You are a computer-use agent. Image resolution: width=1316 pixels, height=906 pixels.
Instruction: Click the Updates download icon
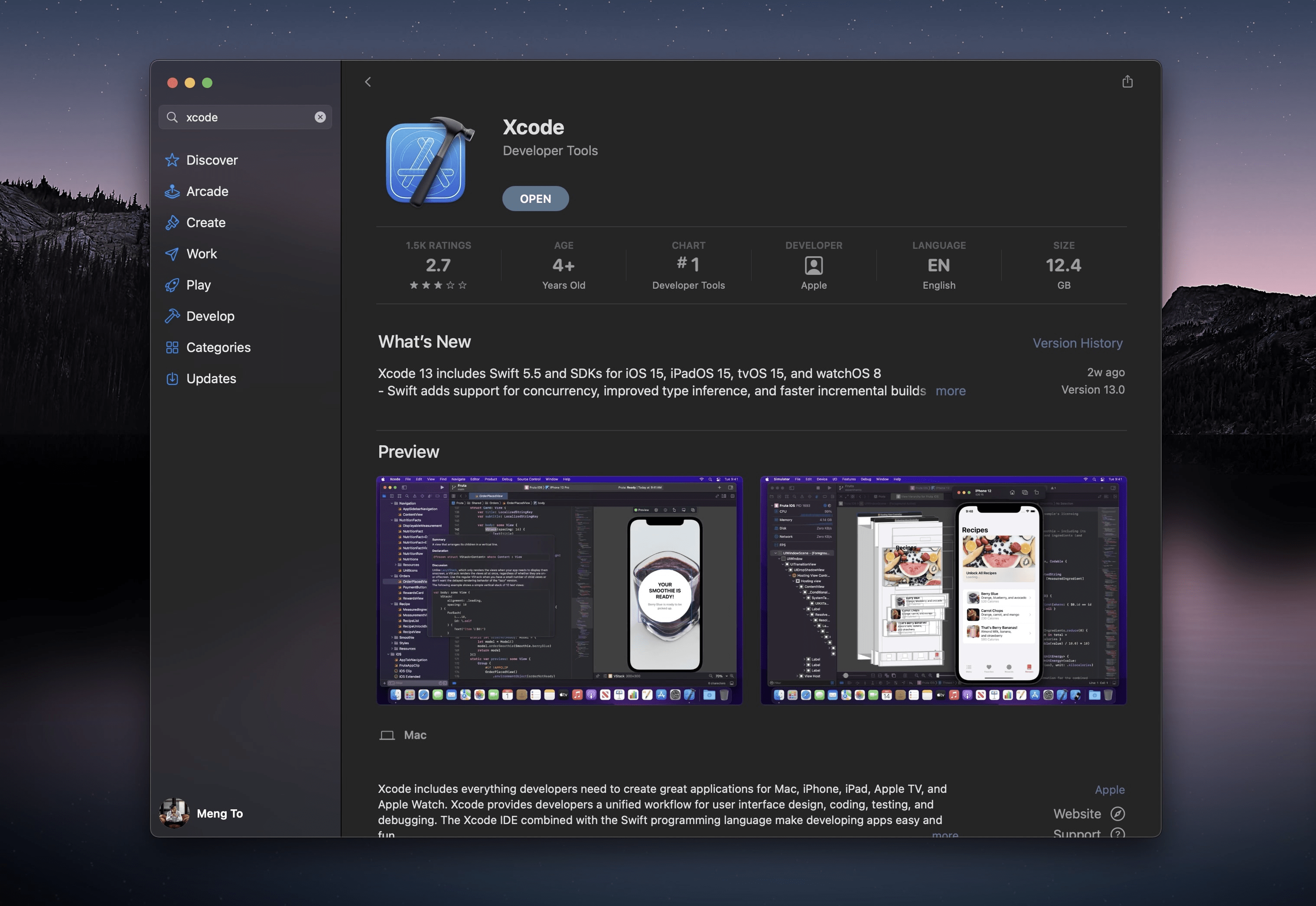(172, 378)
